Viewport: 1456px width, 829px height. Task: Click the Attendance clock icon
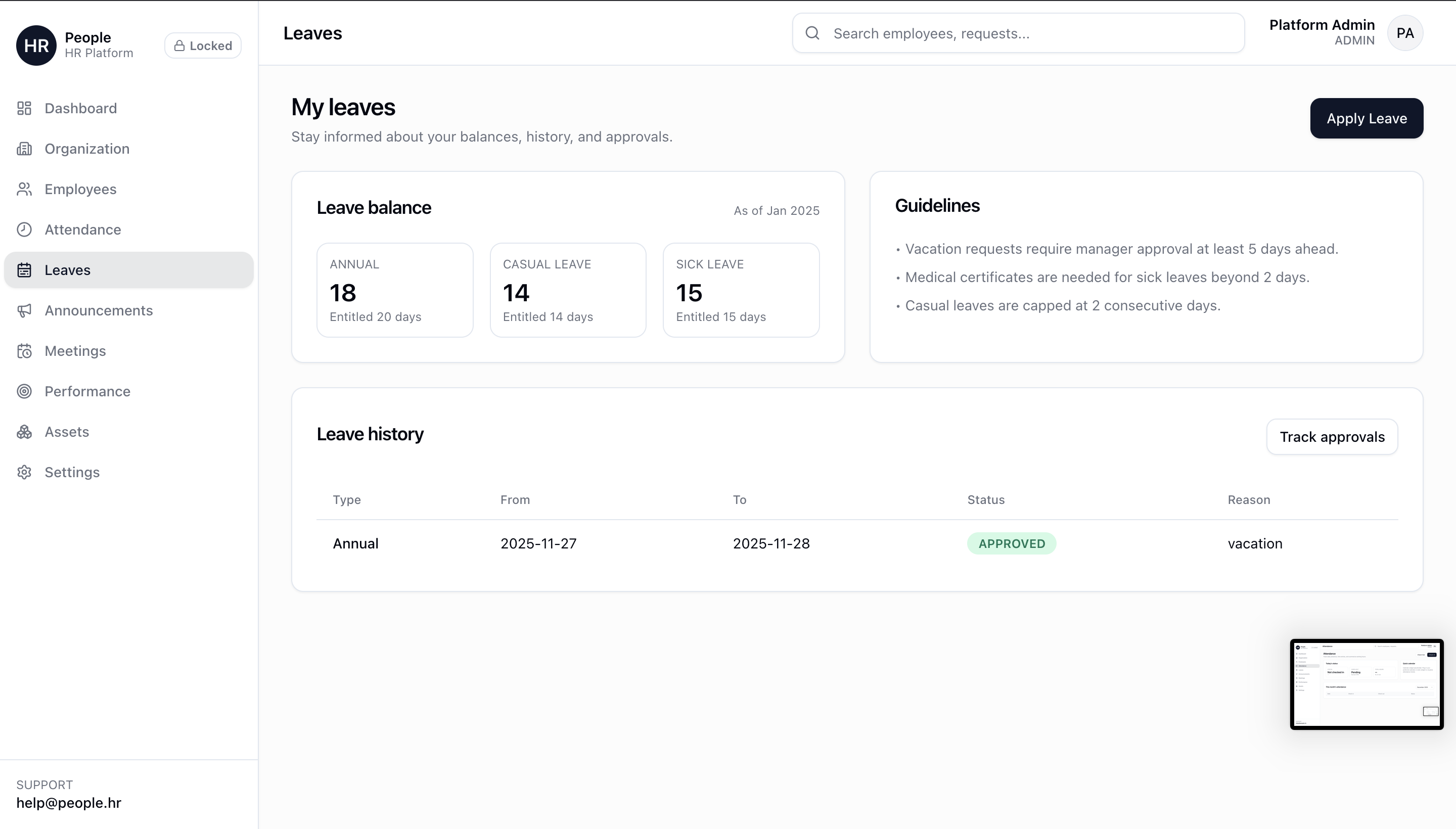[24, 229]
